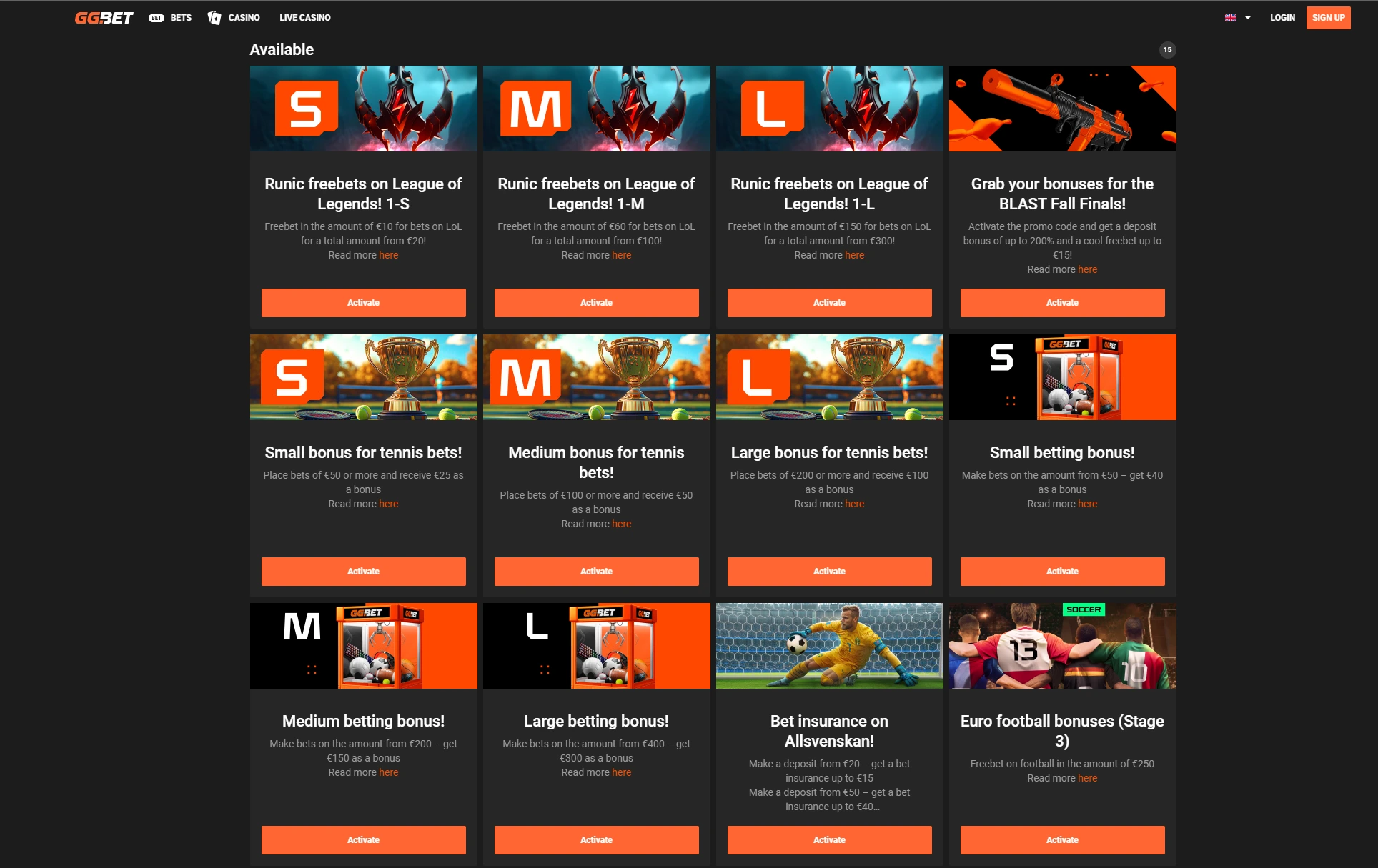Activate the Small betting bonus
Screen dimensions: 1378x868
pos(1063,572)
